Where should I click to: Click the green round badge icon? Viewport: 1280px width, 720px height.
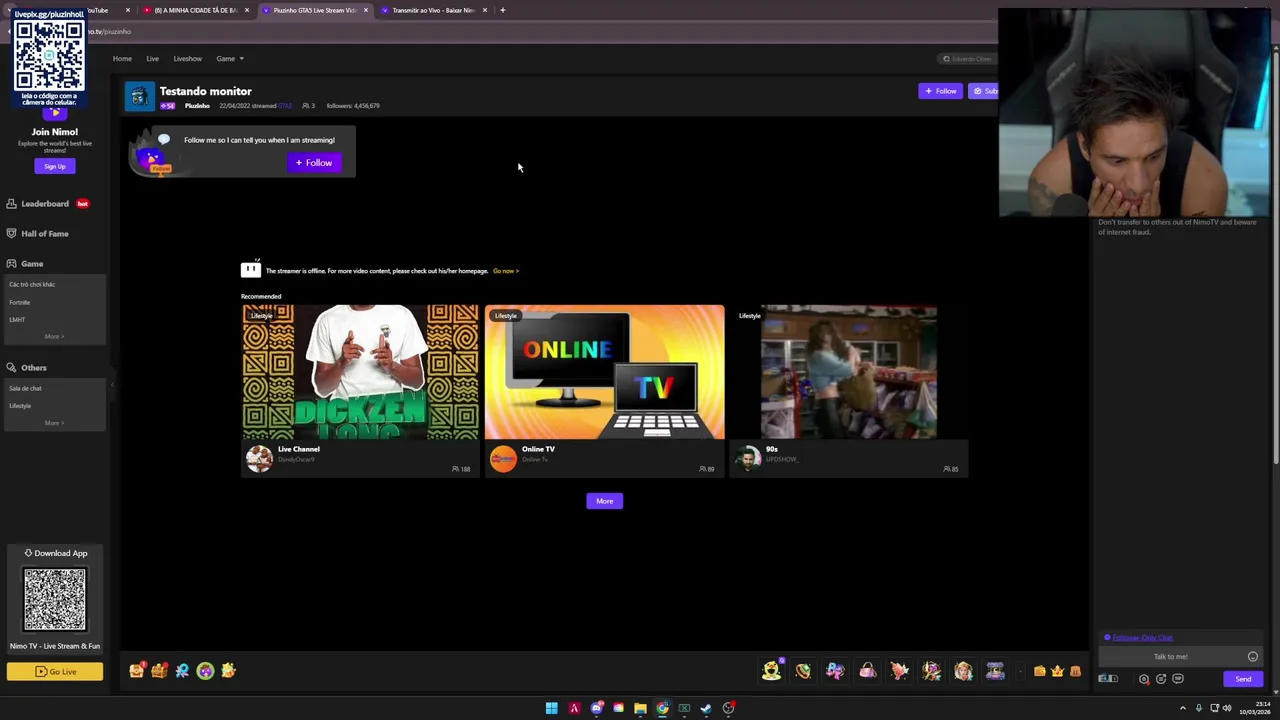205,671
